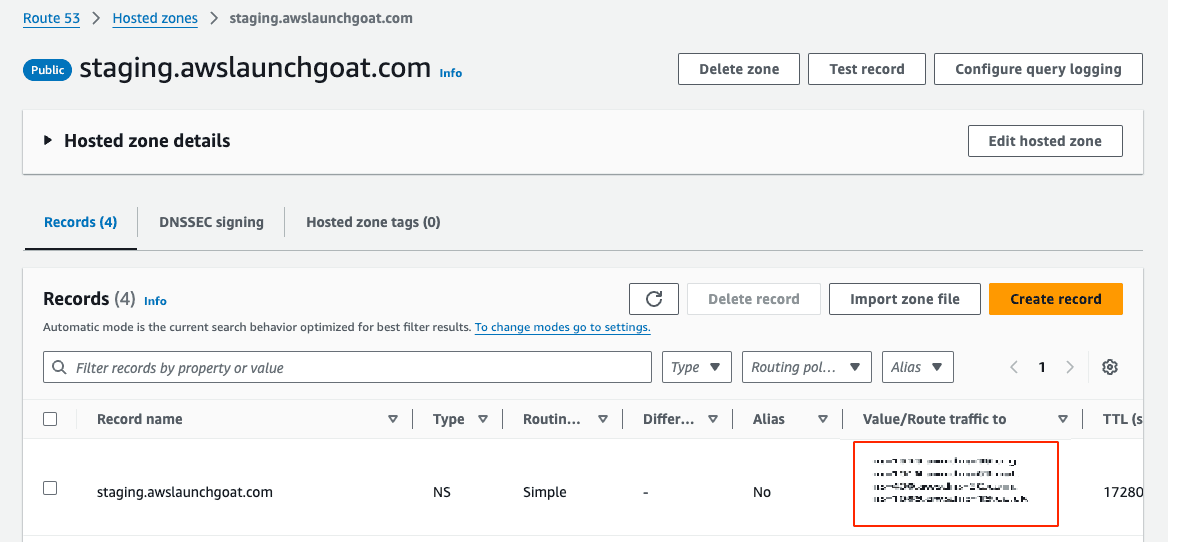This screenshot has height=552, width=1179.
Task: Click the Edit hosted zone button
Action: click(x=1044, y=141)
